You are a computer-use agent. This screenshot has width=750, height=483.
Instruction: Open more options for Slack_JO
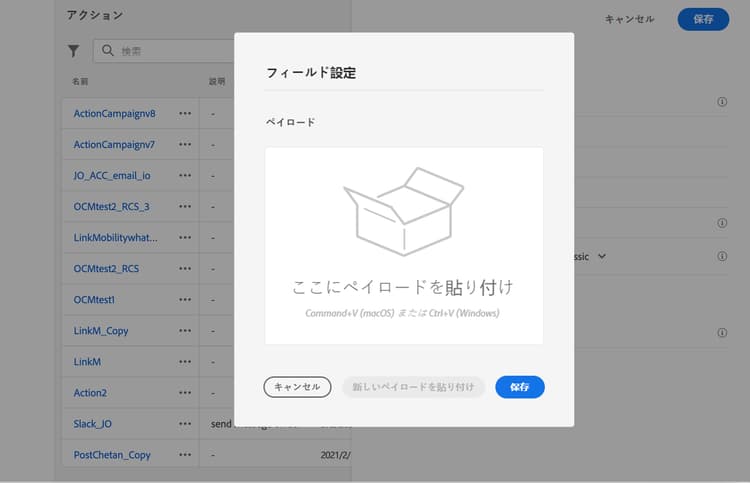coord(185,424)
